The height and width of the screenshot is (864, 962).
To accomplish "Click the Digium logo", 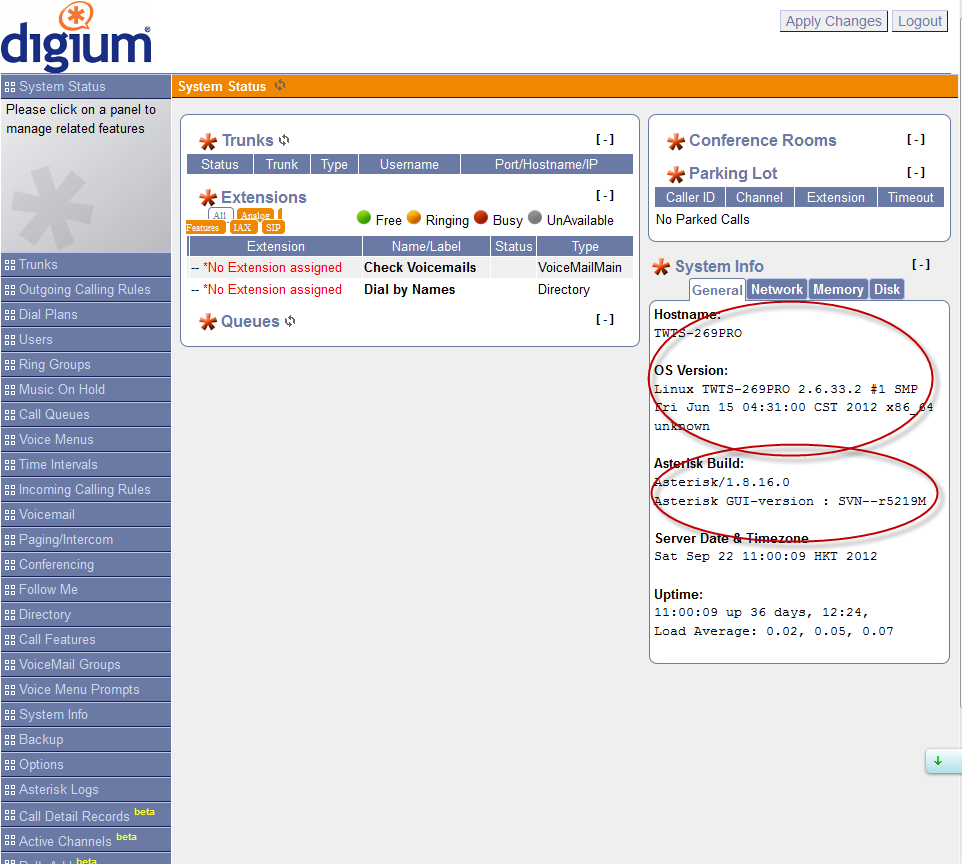I will click(76, 37).
